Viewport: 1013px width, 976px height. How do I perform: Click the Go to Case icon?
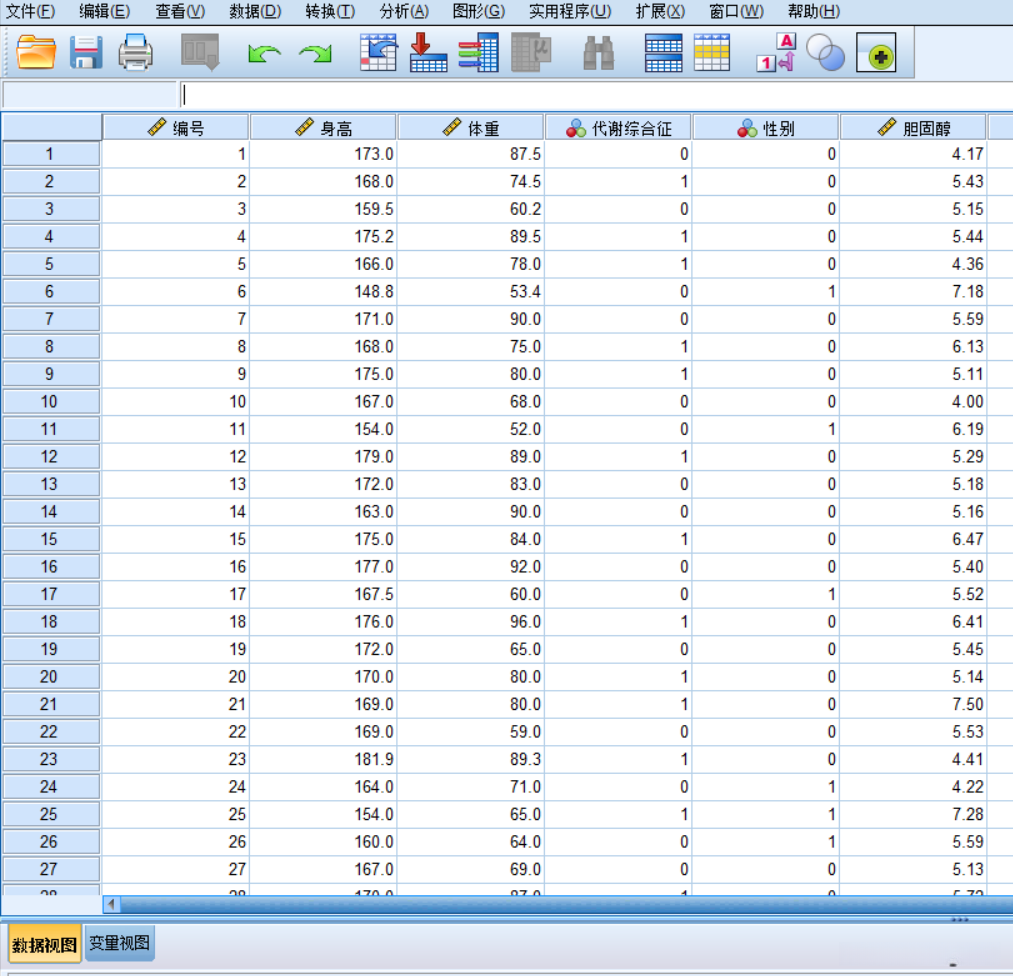pos(379,52)
